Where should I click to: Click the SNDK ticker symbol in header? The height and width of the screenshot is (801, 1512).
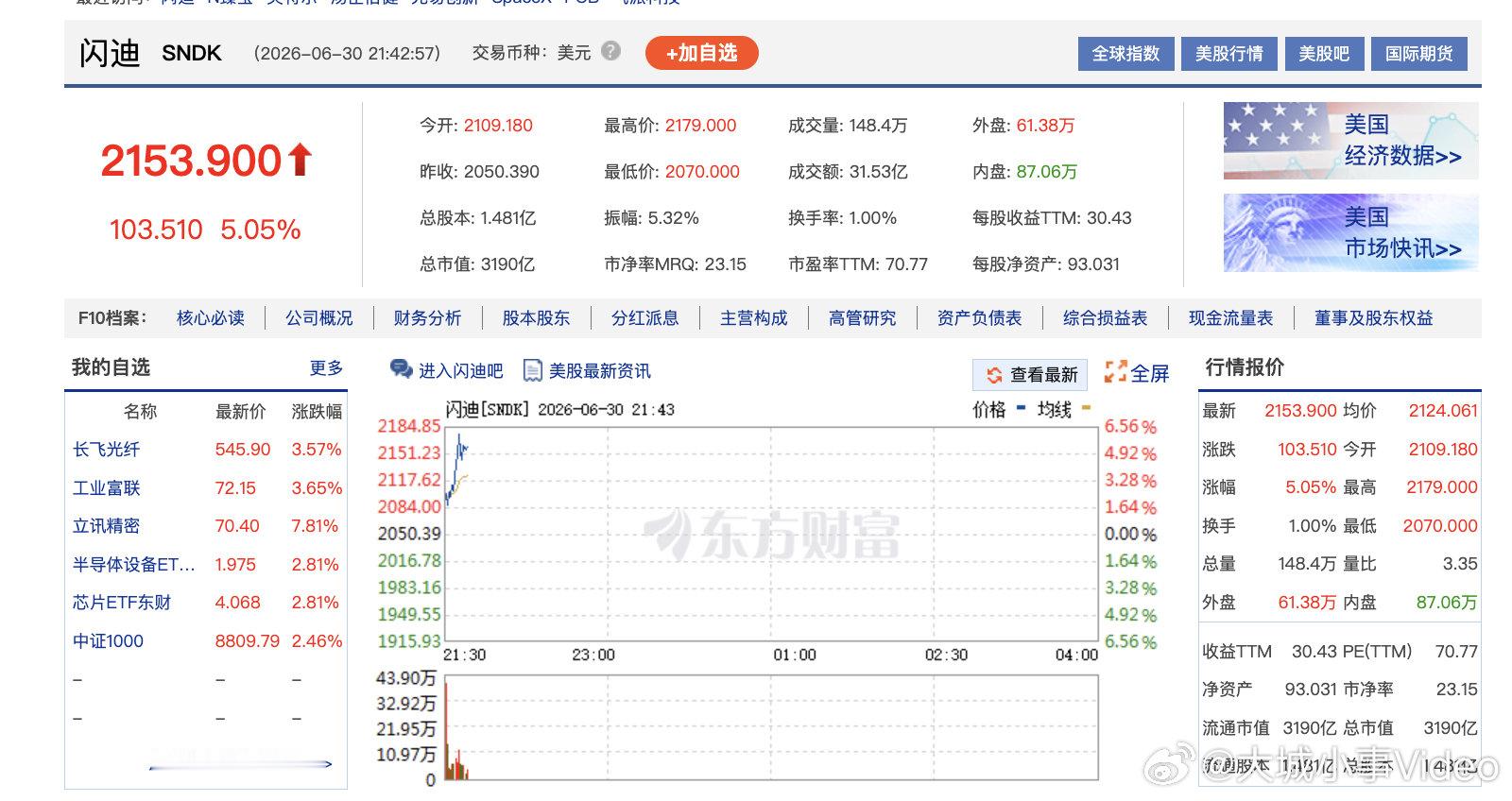192,53
